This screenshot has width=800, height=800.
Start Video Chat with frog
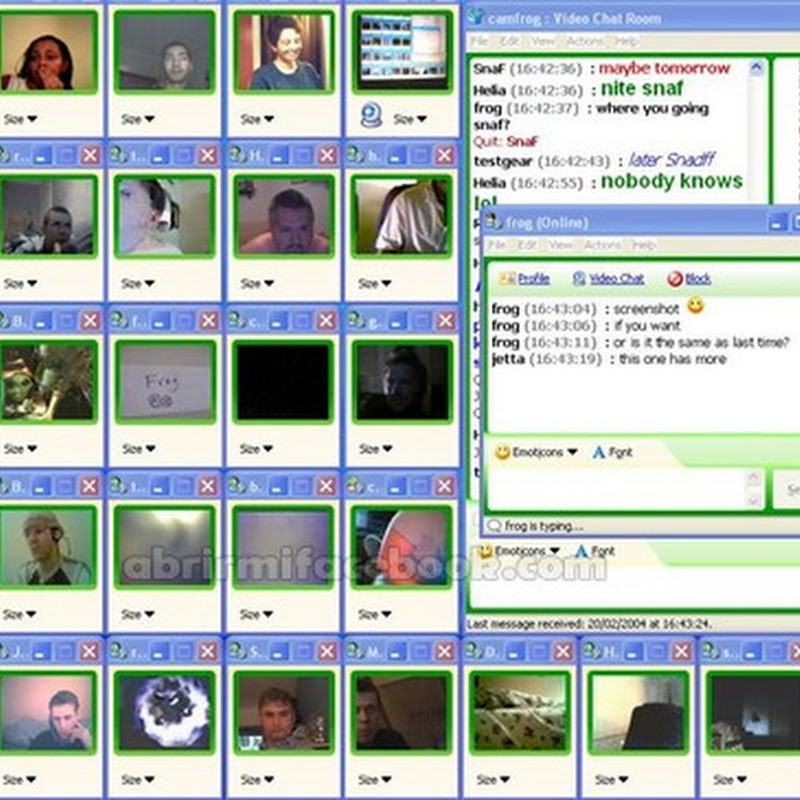coord(608,278)
